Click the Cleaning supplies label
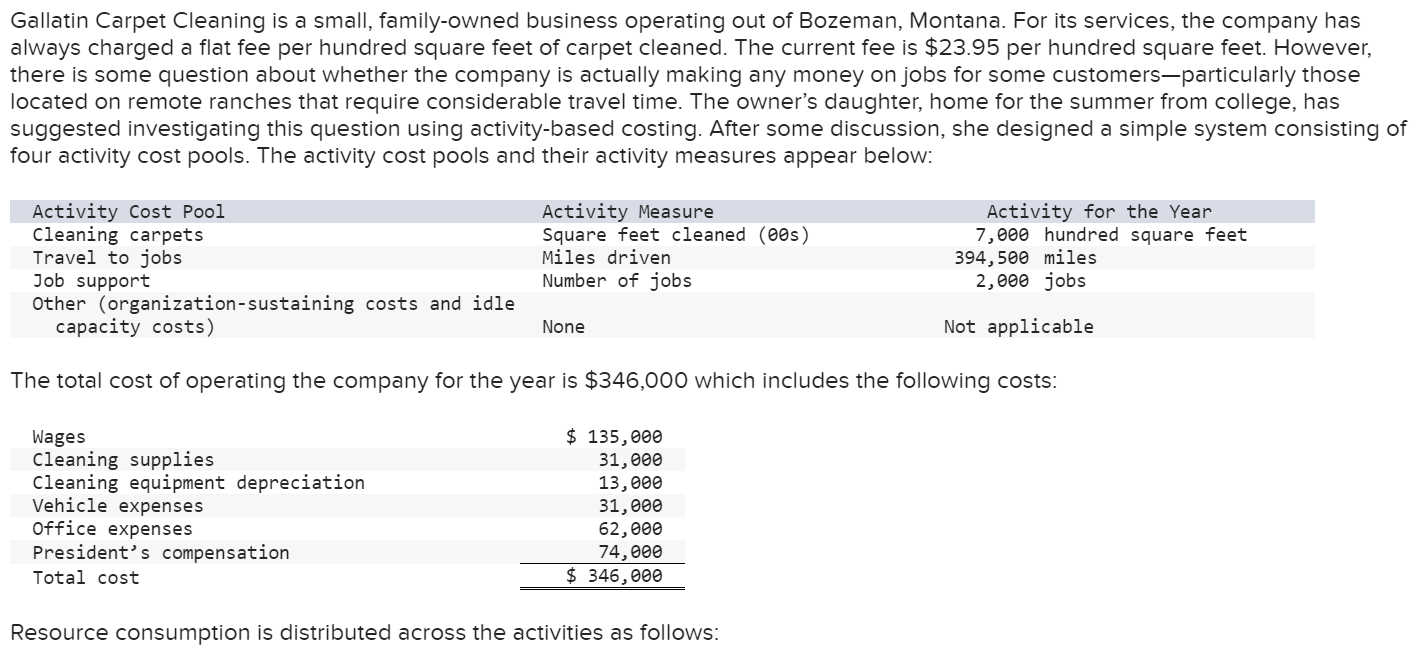The height and width of the screenshot is (649, 1416). [x=123, y=459]
